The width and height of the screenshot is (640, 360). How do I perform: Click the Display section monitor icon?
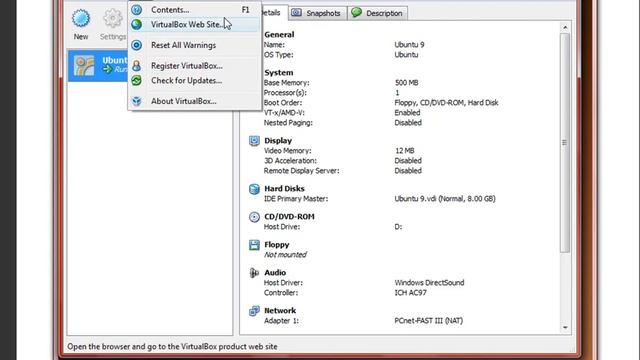point(254,141)
